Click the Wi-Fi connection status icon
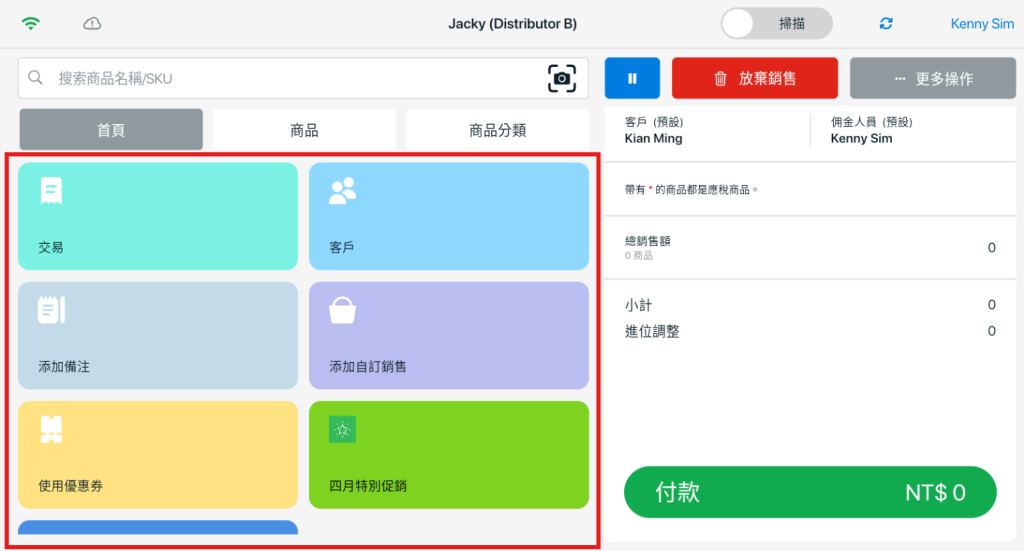 click(31, 23)
